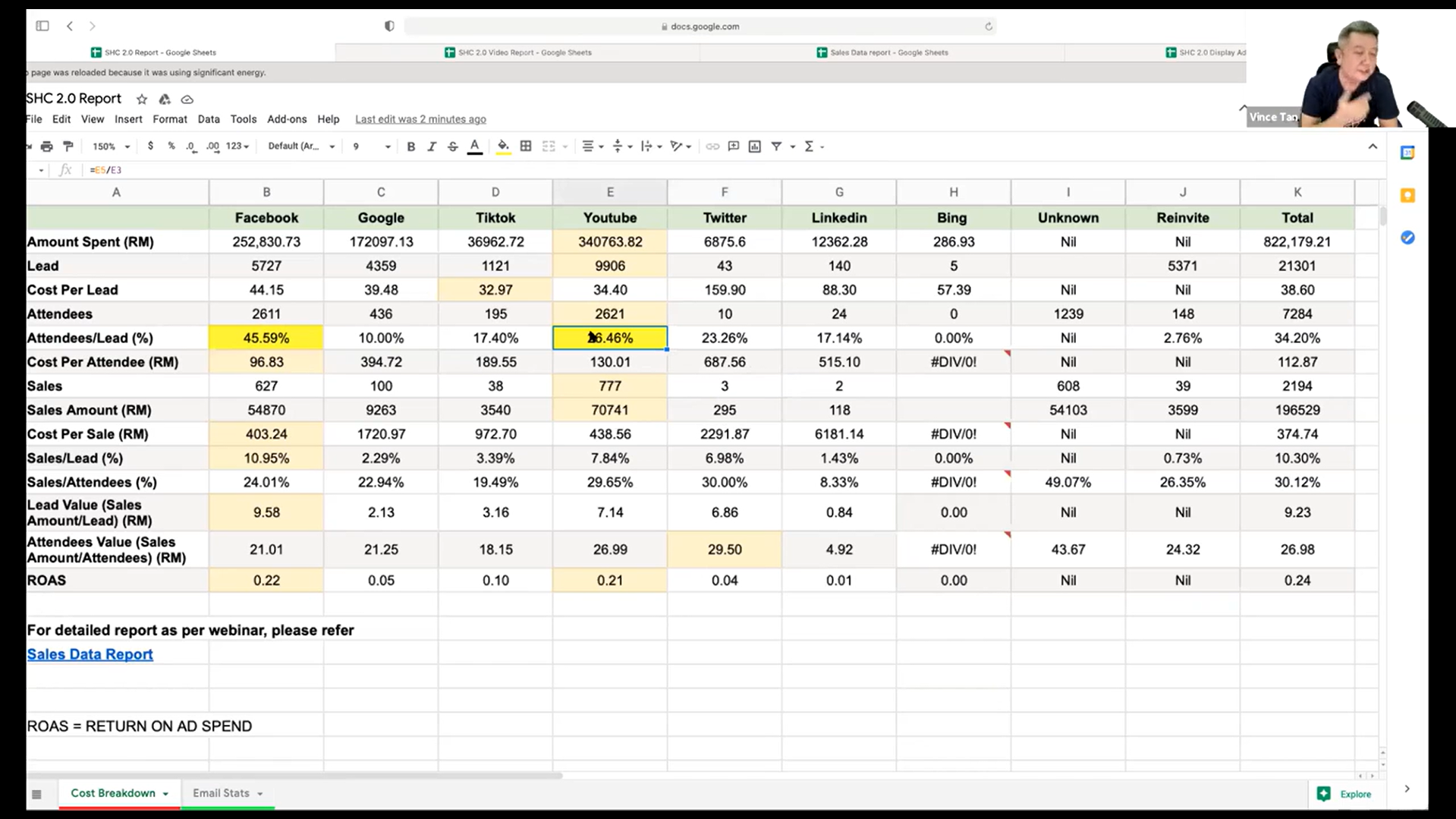Image resolution: width=1456 pixels, height=819 pixels.
Task: Open the 150% zoom dropdown
Action: (111, 146)
